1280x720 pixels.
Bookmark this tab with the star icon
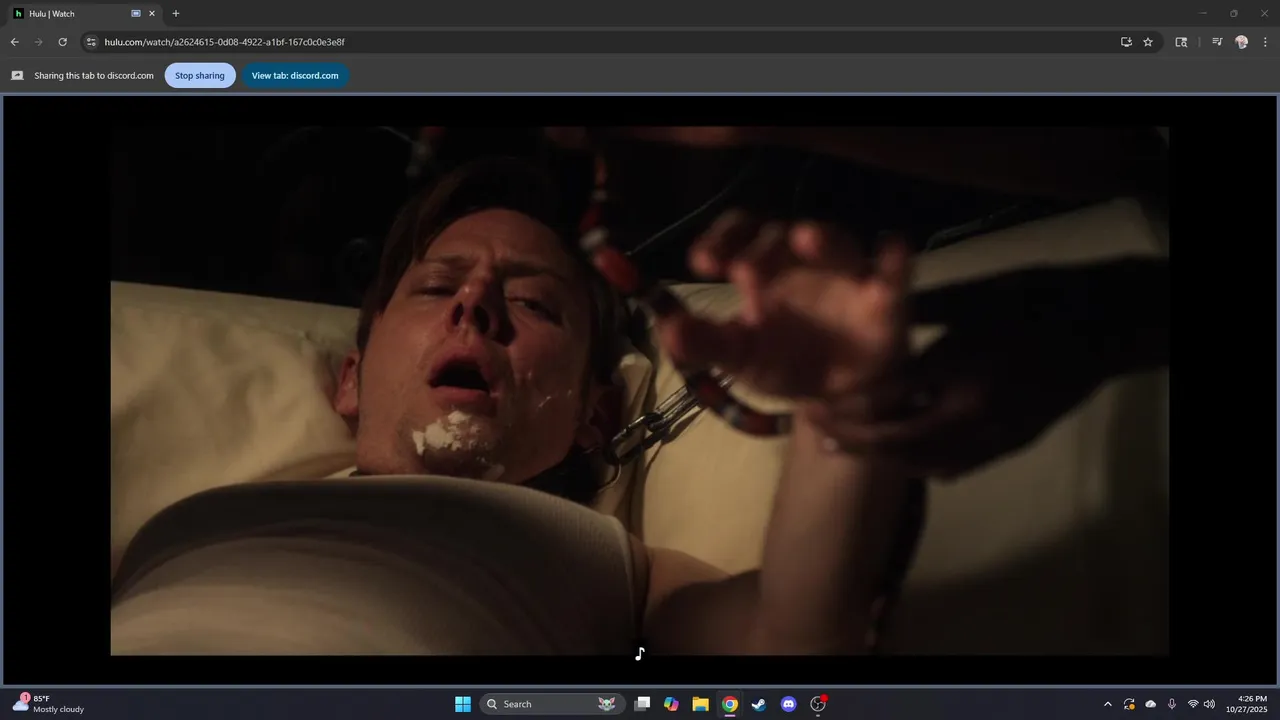click(x=1148, y=42)
